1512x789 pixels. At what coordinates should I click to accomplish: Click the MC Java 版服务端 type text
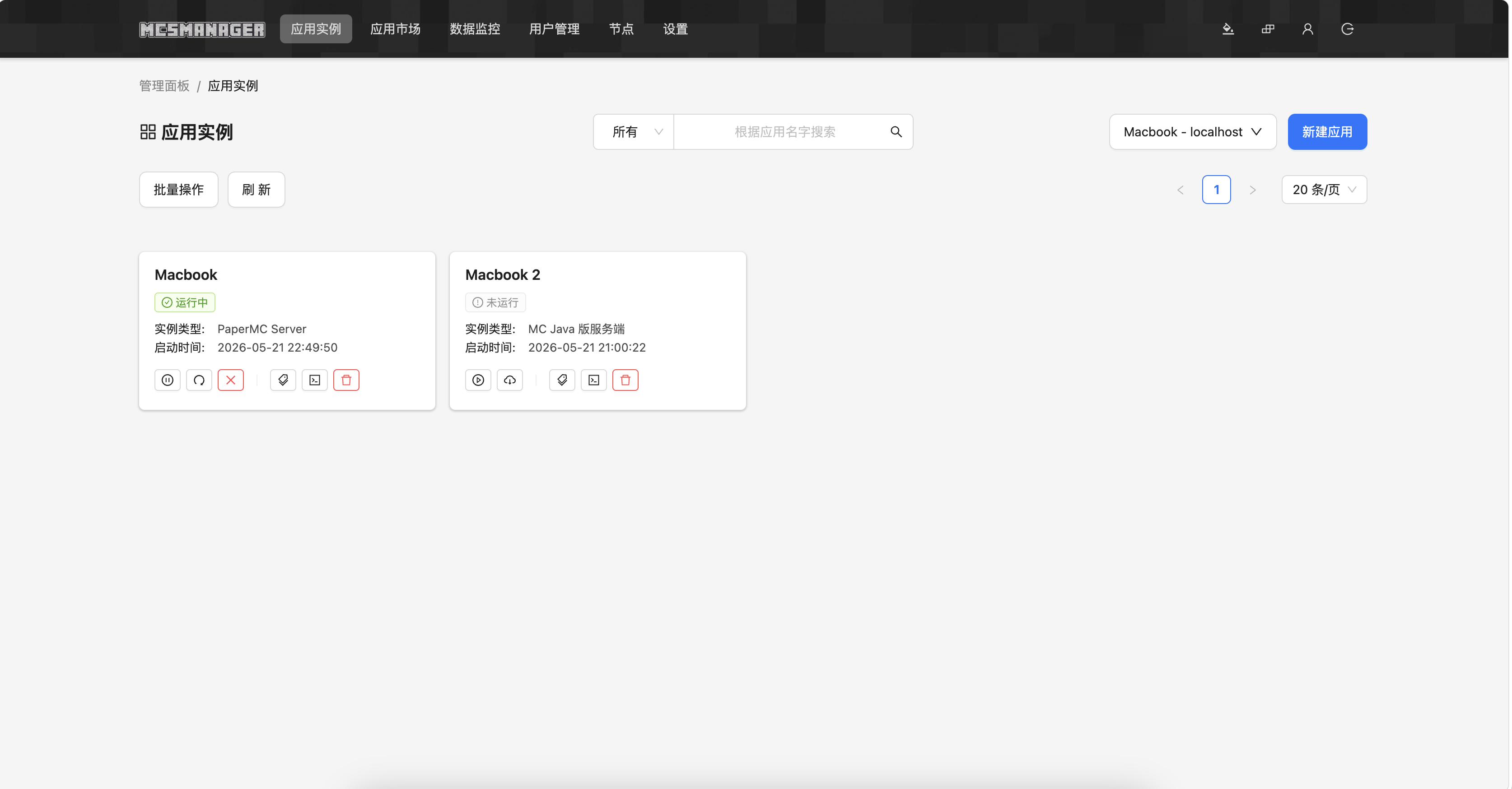[576, 329]
